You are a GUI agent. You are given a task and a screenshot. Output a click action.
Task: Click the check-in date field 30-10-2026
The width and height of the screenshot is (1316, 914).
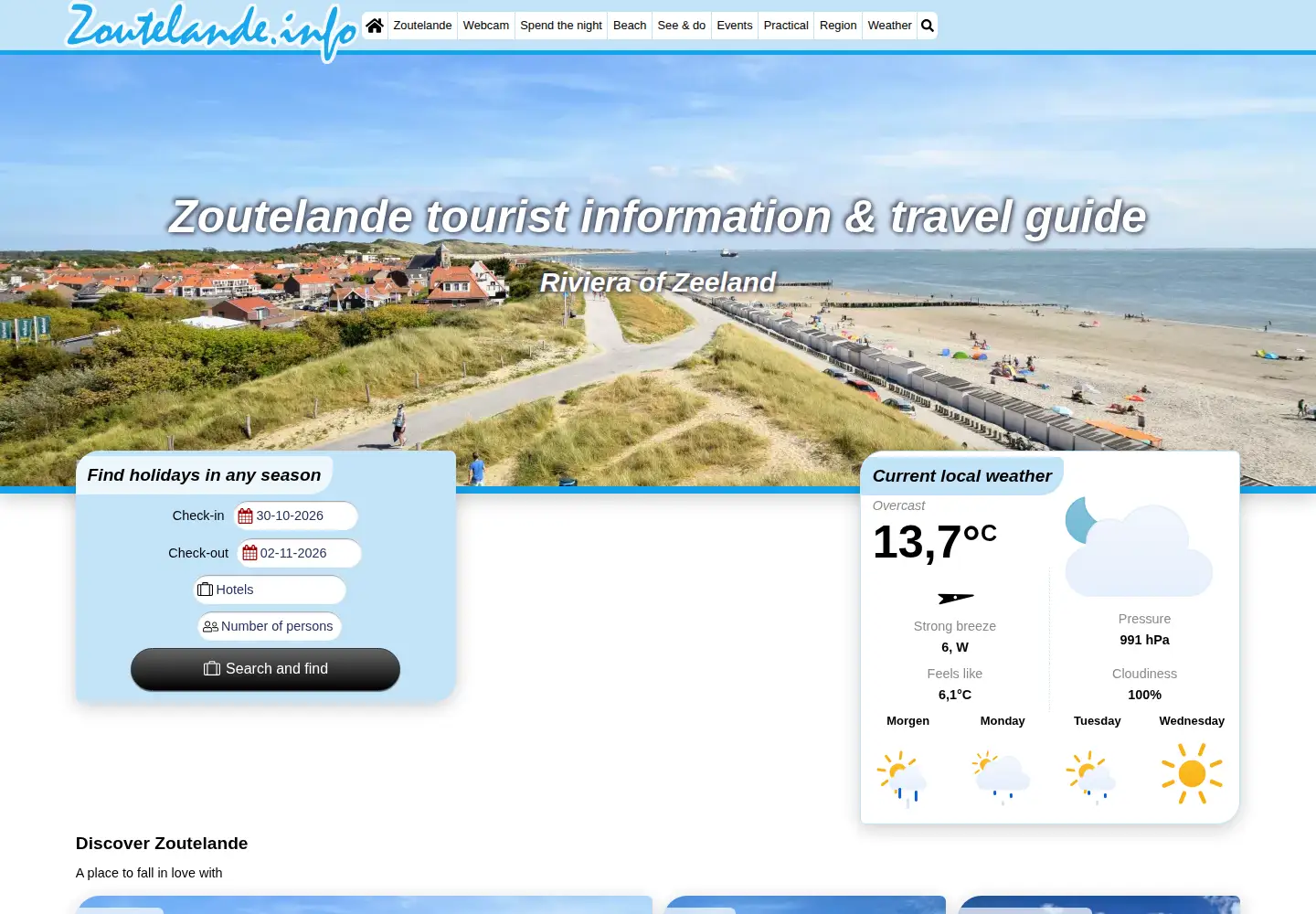coord(296,515)
